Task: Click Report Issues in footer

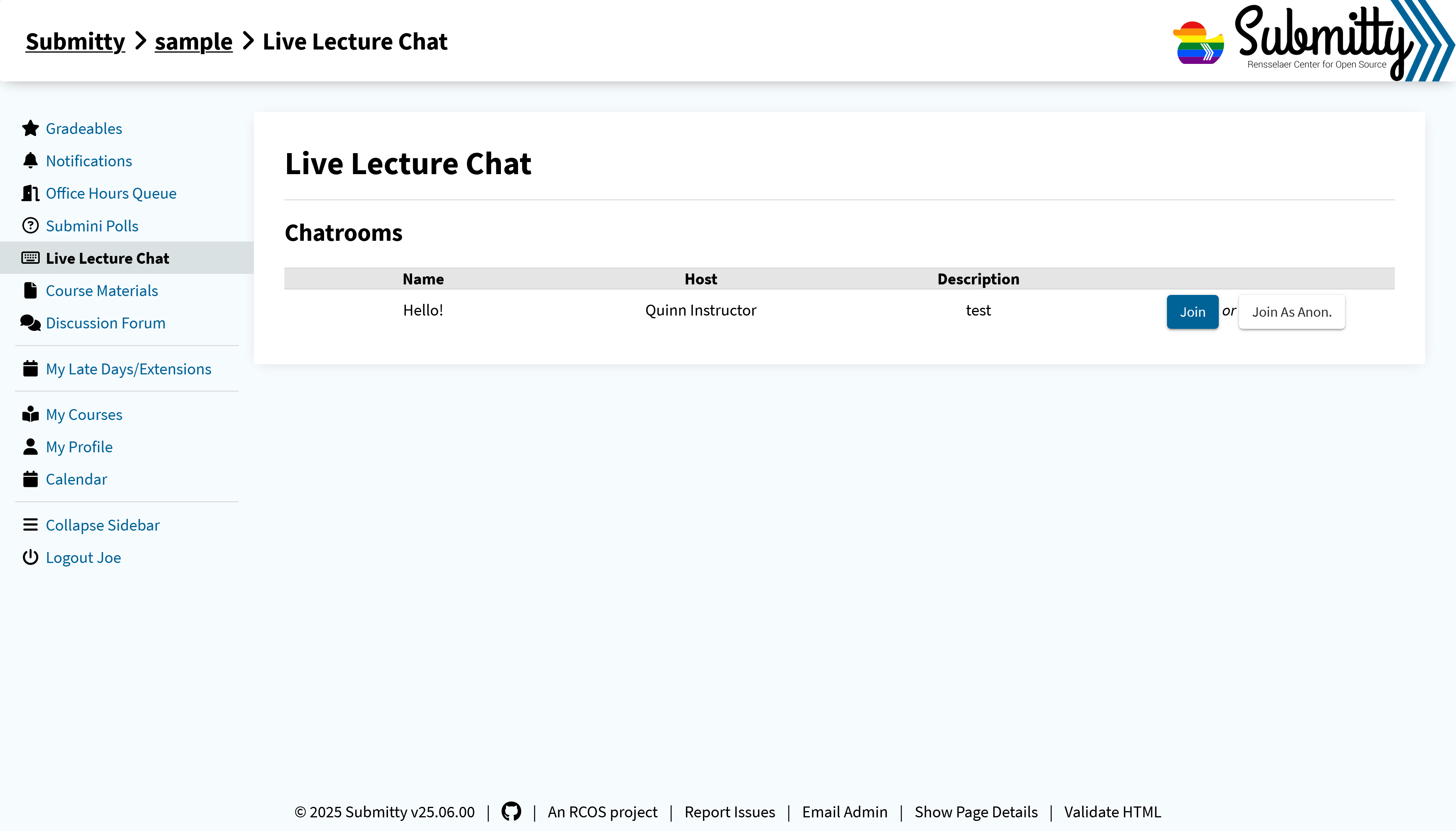Action: (x=730, y=812)
